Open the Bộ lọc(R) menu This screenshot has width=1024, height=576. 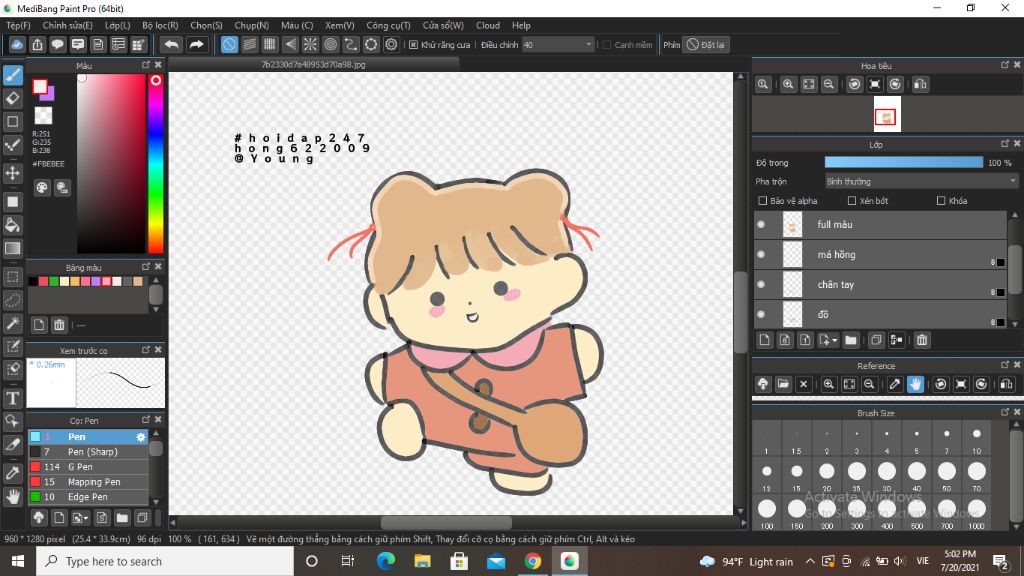click(160, 25)
